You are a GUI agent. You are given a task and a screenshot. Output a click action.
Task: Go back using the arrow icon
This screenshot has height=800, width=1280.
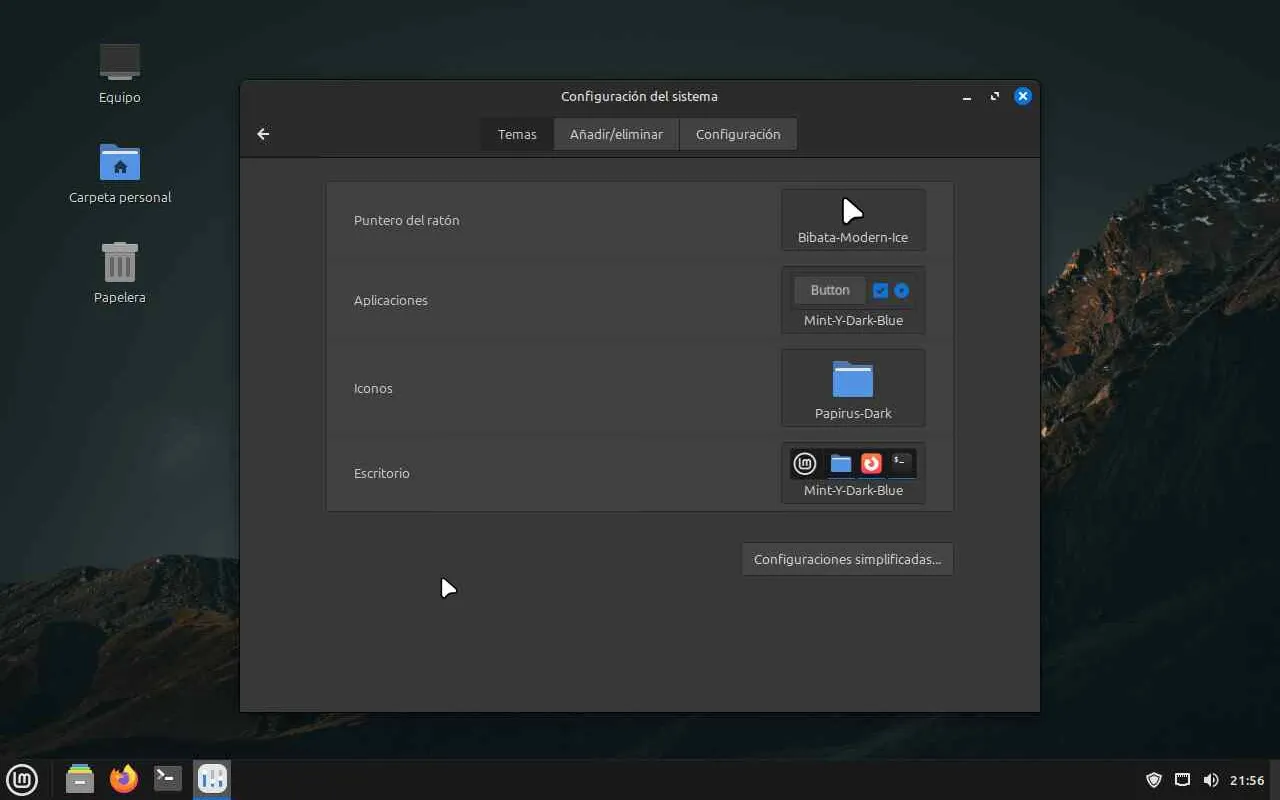click(x=263, y=134)
